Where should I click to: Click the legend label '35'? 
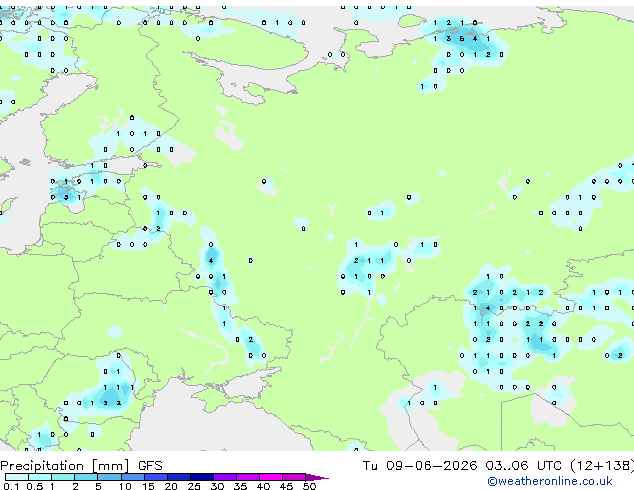coord(240,486)
